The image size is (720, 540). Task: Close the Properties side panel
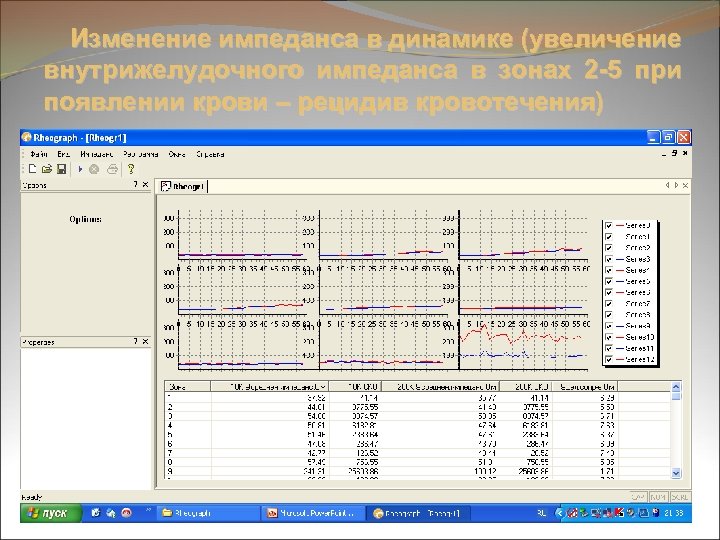click(146, 342)
